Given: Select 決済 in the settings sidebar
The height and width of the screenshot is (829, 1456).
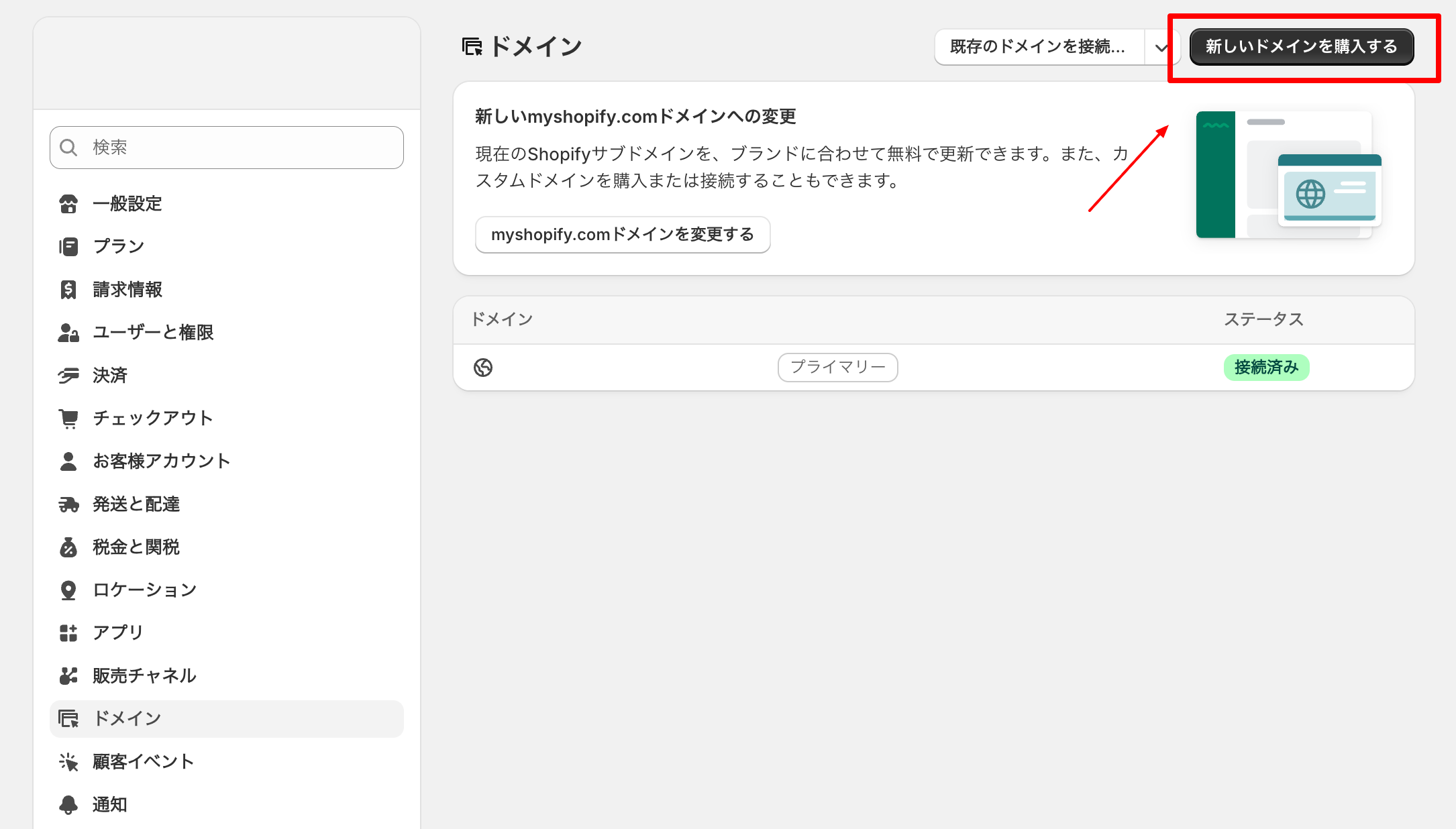Looking at the screenshot, I should pos(110,376).
